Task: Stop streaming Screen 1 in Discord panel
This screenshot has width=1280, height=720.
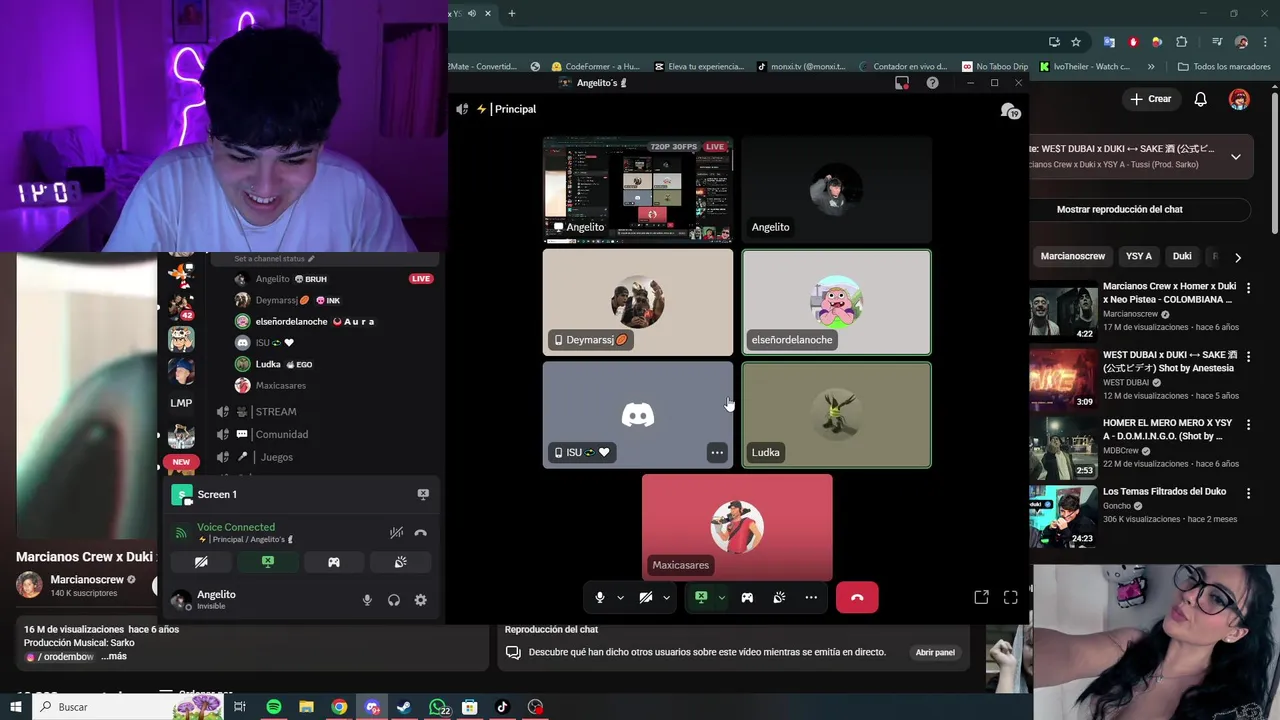Action: tap(423, 494)
